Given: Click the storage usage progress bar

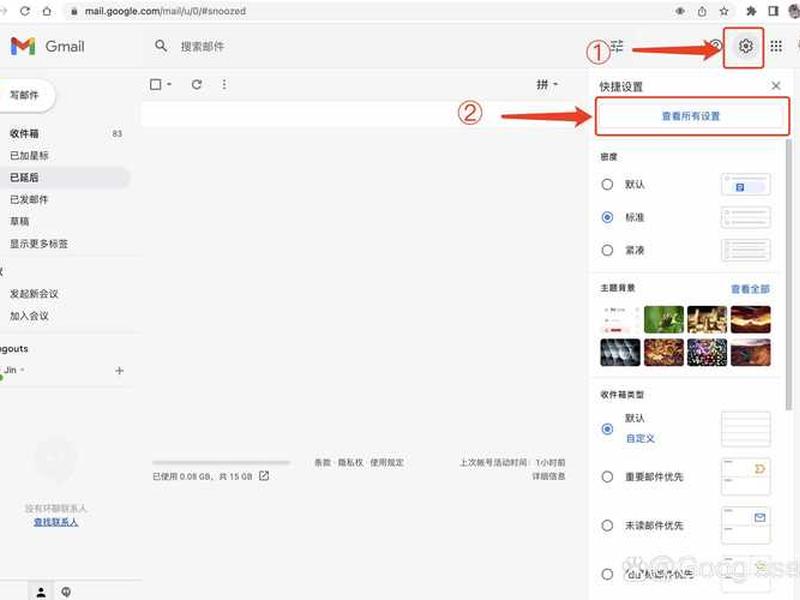Looking at the screenshot, I should (221, 463).
